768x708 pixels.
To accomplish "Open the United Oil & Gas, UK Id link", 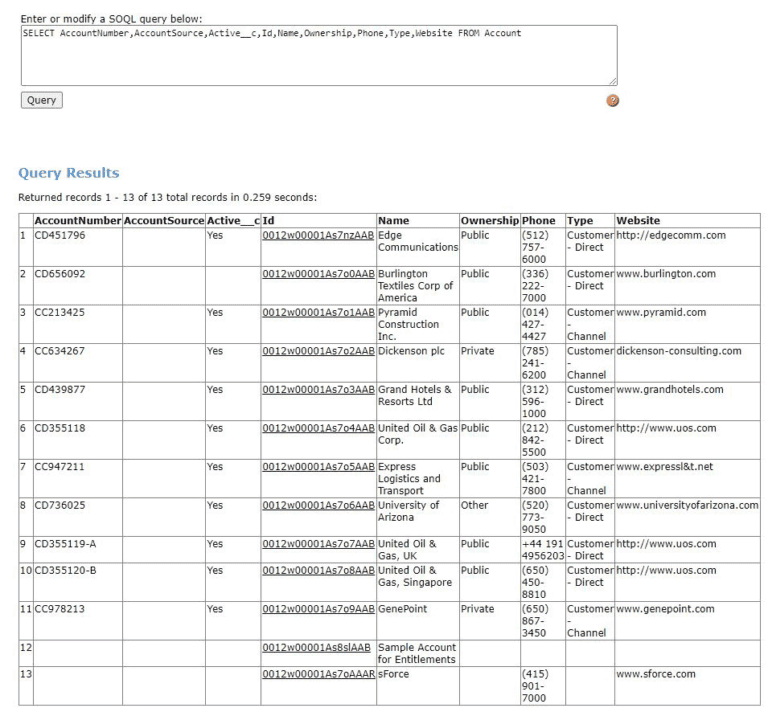I will pyautogui.click(x=318, y=544).
